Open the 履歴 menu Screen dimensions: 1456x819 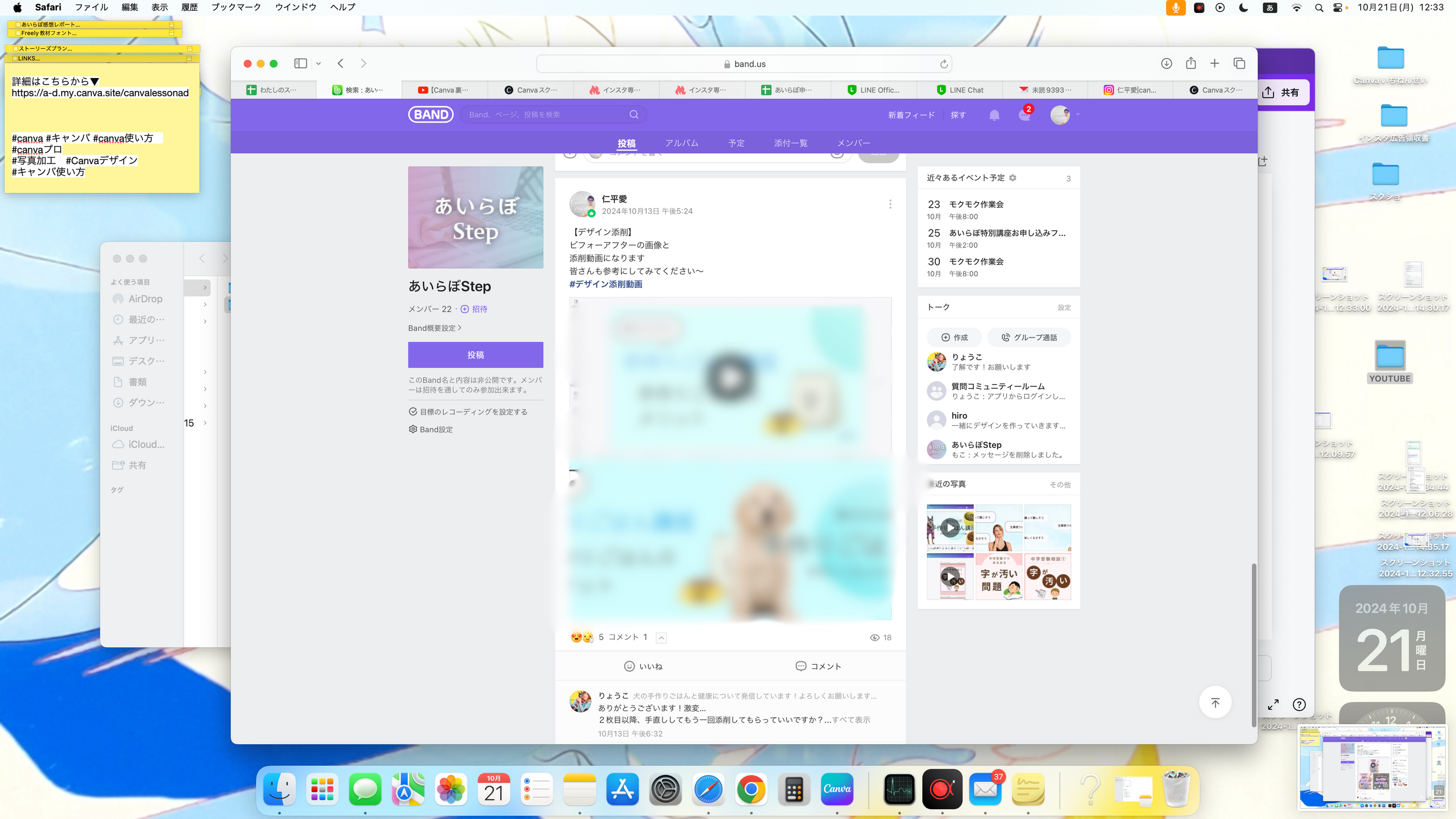pyautogui.click(x=190, y=8)
